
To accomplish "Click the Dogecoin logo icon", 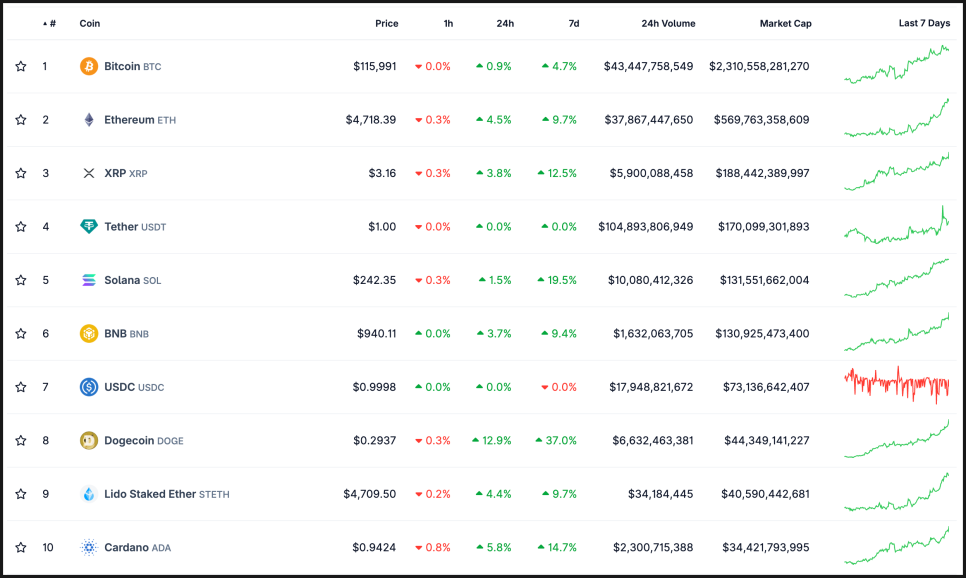I will pyautogui.click(x=89, y=441).
